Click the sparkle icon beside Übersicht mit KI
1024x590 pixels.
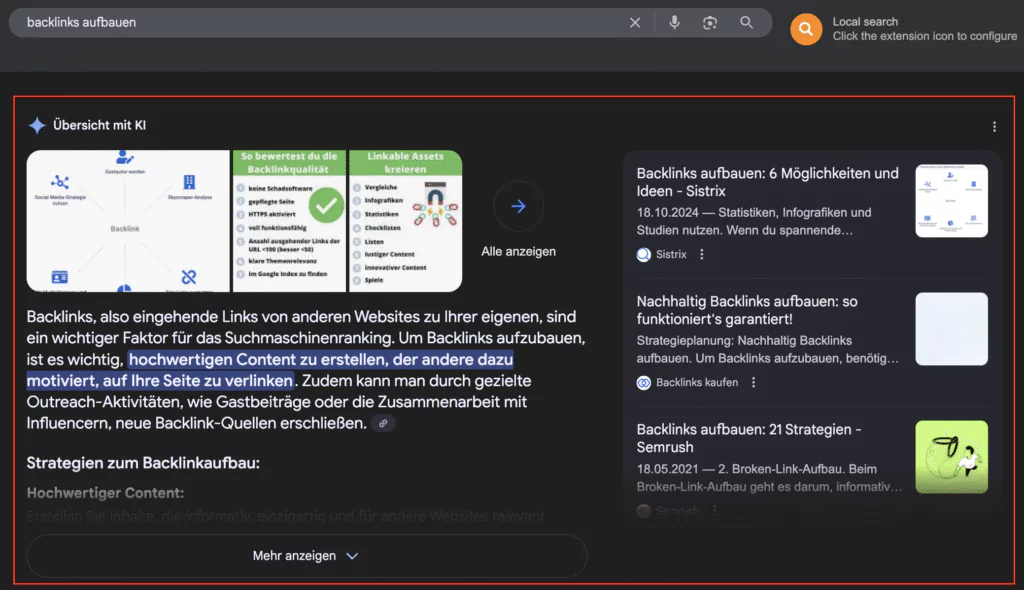click(37, 125)
